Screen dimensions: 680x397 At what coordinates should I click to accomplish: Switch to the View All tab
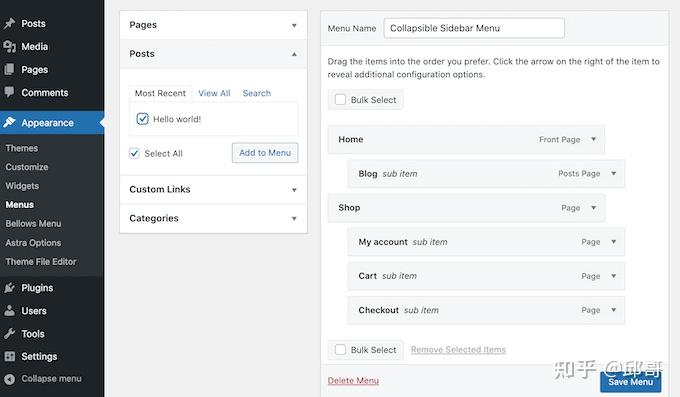tap(214, 93)
